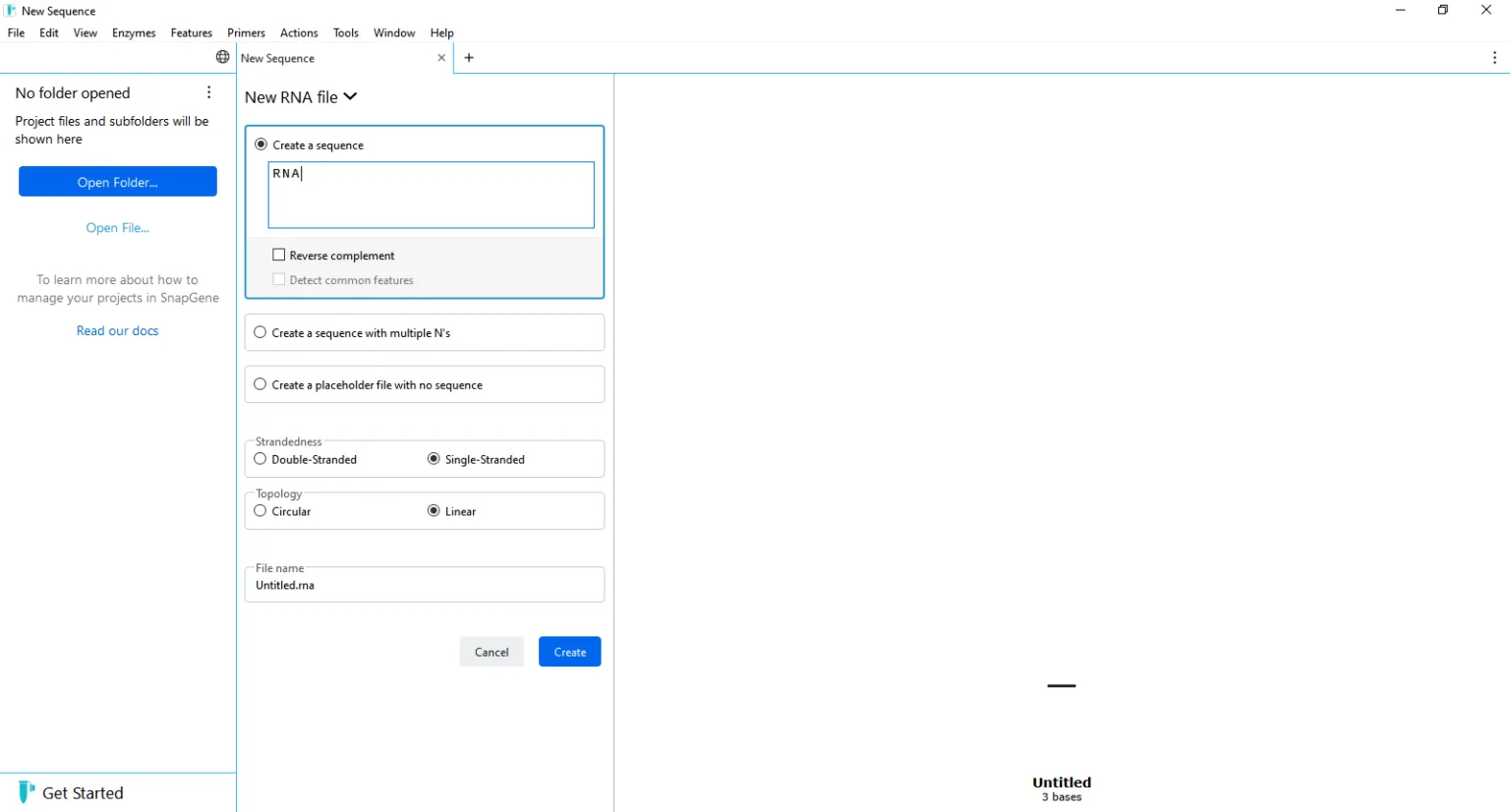
Task: Choose Double-Stranded strandedness
Action: pos(261,459)
